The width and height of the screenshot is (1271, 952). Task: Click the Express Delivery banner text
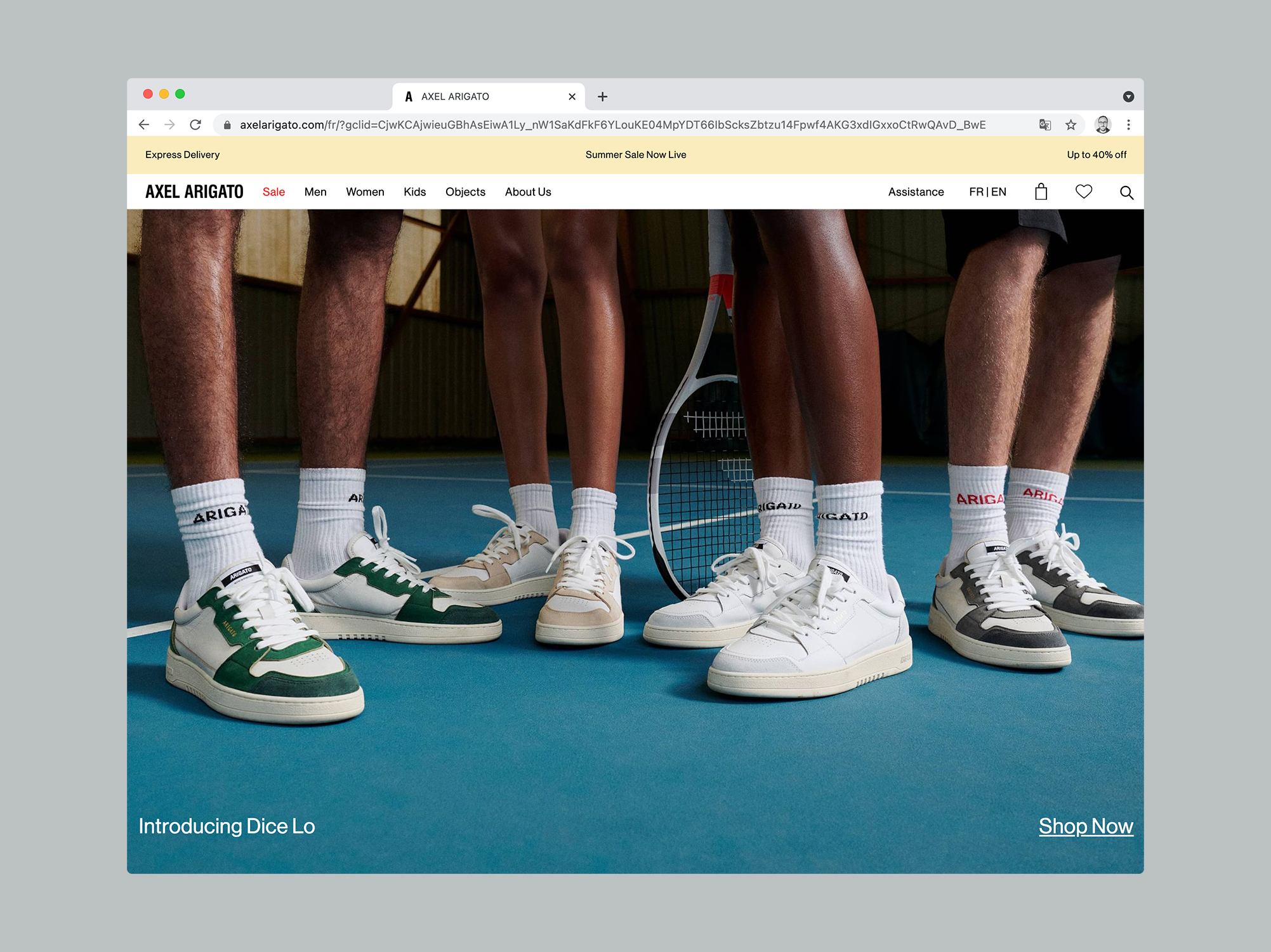click(x=182, y=155)
